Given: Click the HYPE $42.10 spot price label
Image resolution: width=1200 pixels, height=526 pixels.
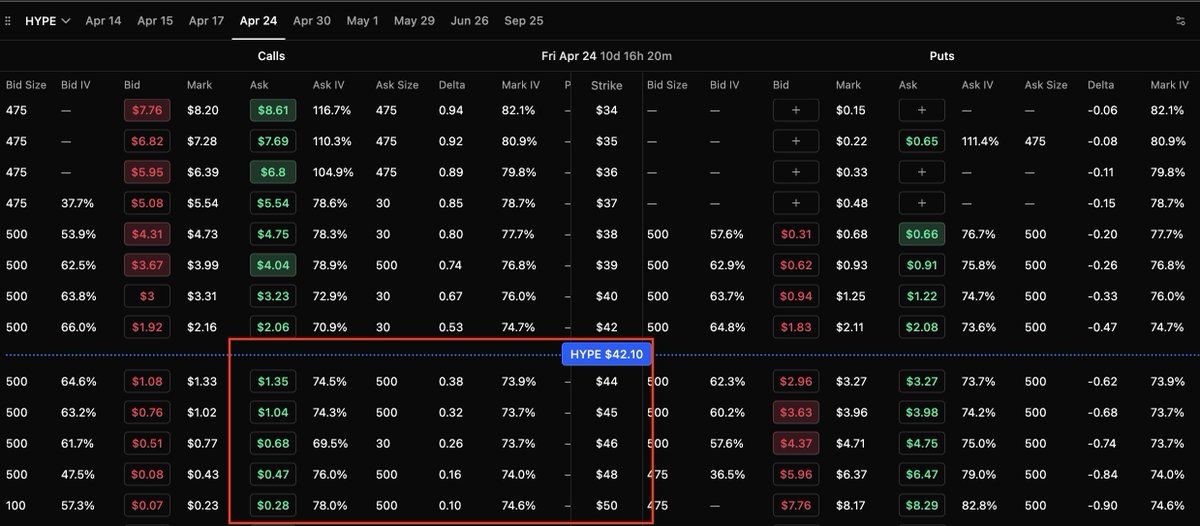Looking at the screenshot, I should click(x=606, y=355).
